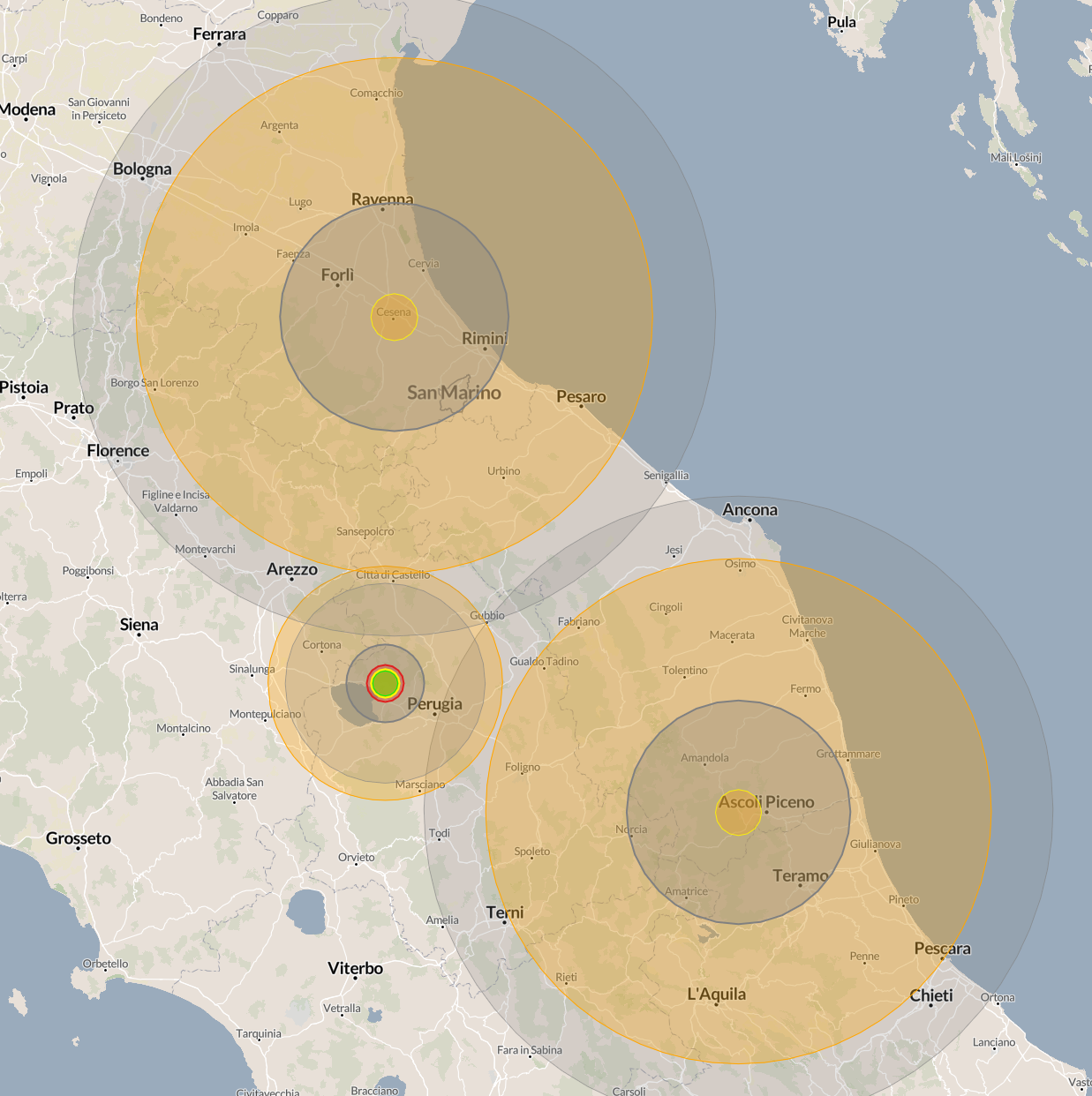Click the Pesaro city label
Viewport: 1092px width, 1096px height.
coord(581,397)
